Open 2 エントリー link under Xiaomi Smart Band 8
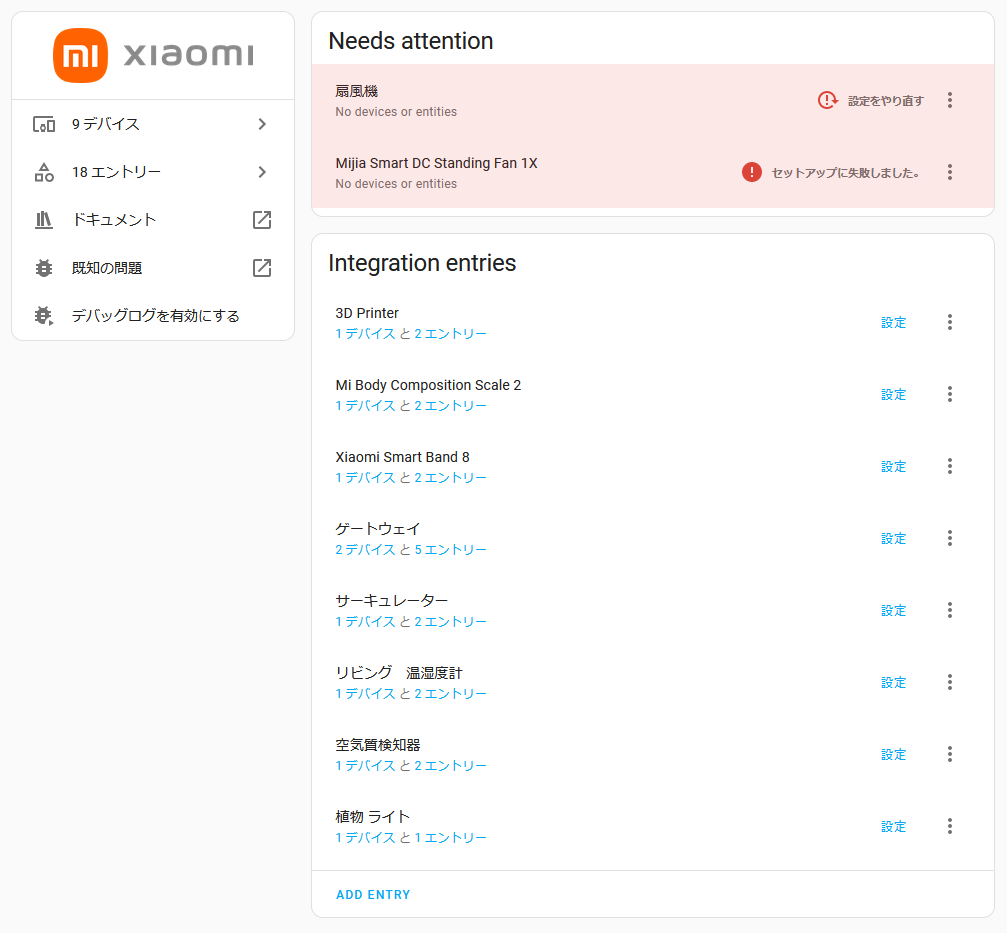1007x933 pixels. point(450,477)
